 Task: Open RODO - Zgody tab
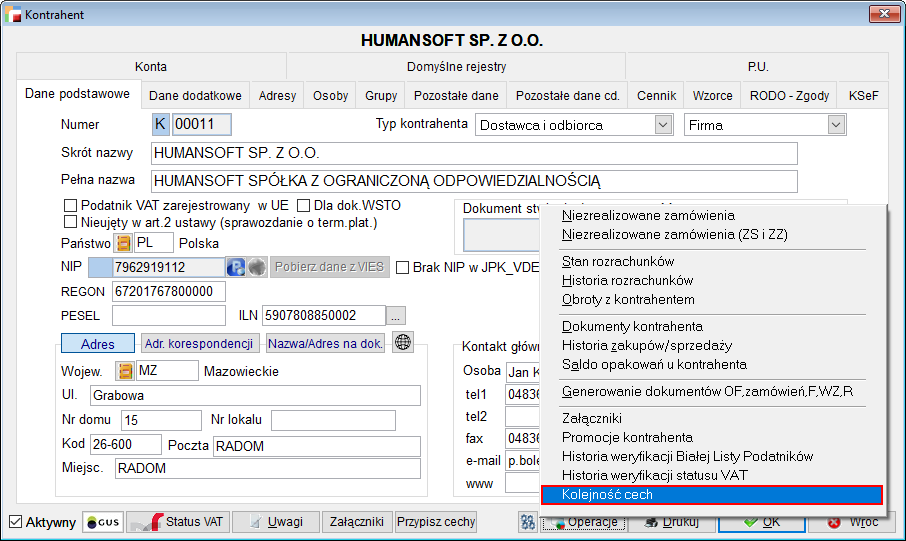coord(789,95)
